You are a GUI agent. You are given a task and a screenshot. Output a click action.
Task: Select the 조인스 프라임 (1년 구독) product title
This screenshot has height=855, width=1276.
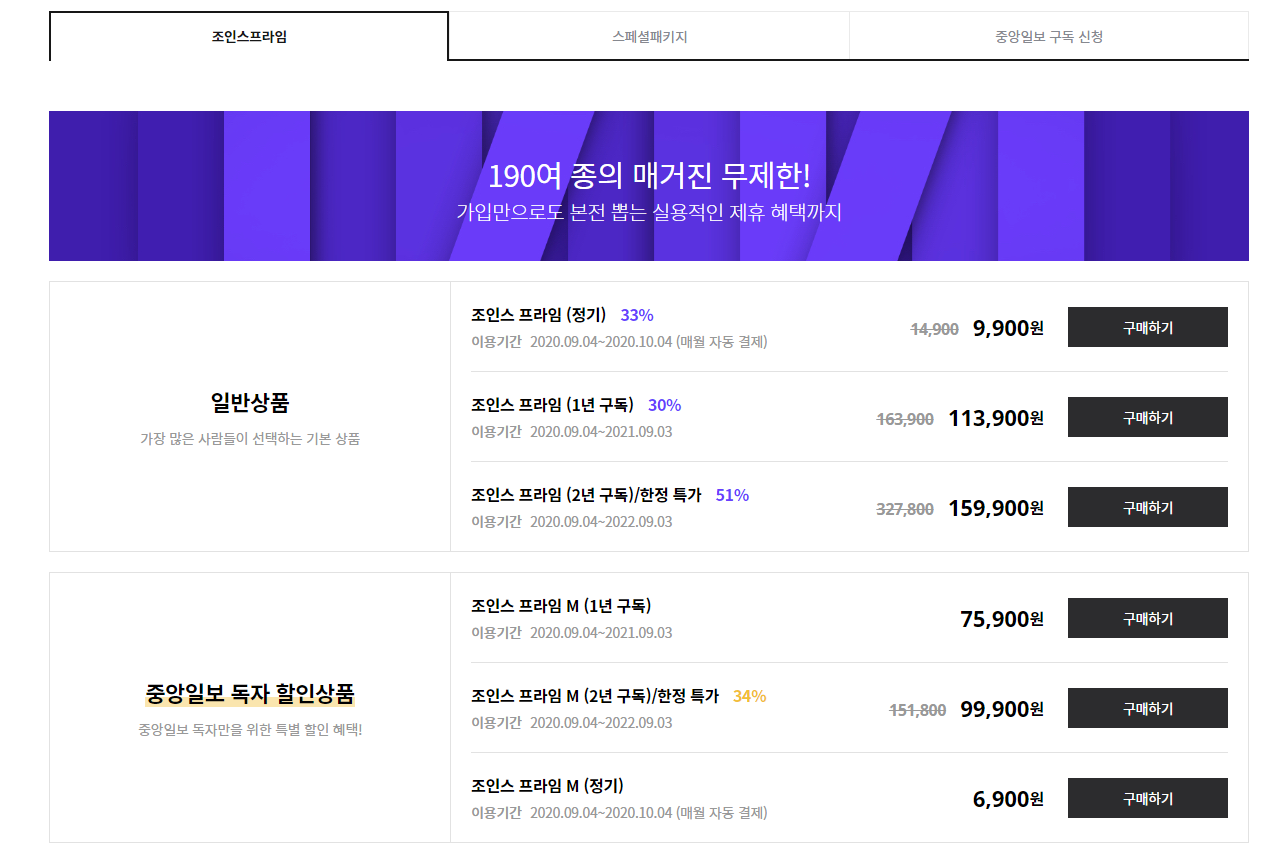tap(553, 405)
